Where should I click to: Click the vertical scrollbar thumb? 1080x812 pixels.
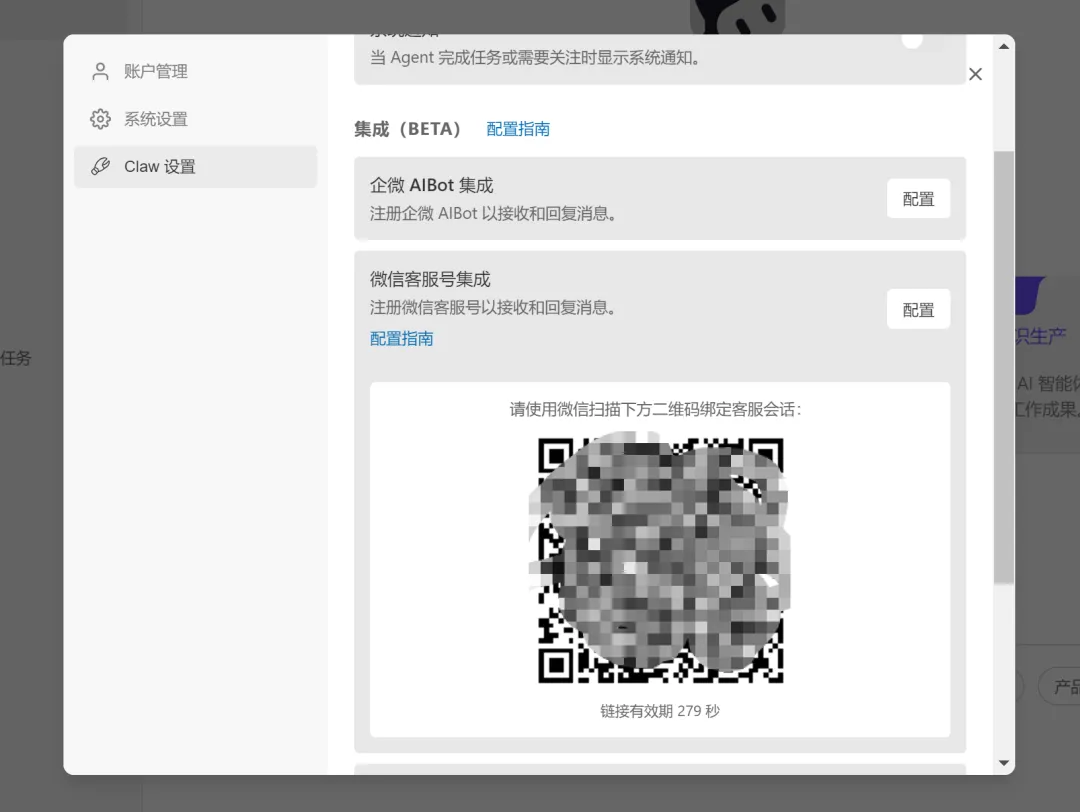pyautogui.click(x=1004, y=368)
